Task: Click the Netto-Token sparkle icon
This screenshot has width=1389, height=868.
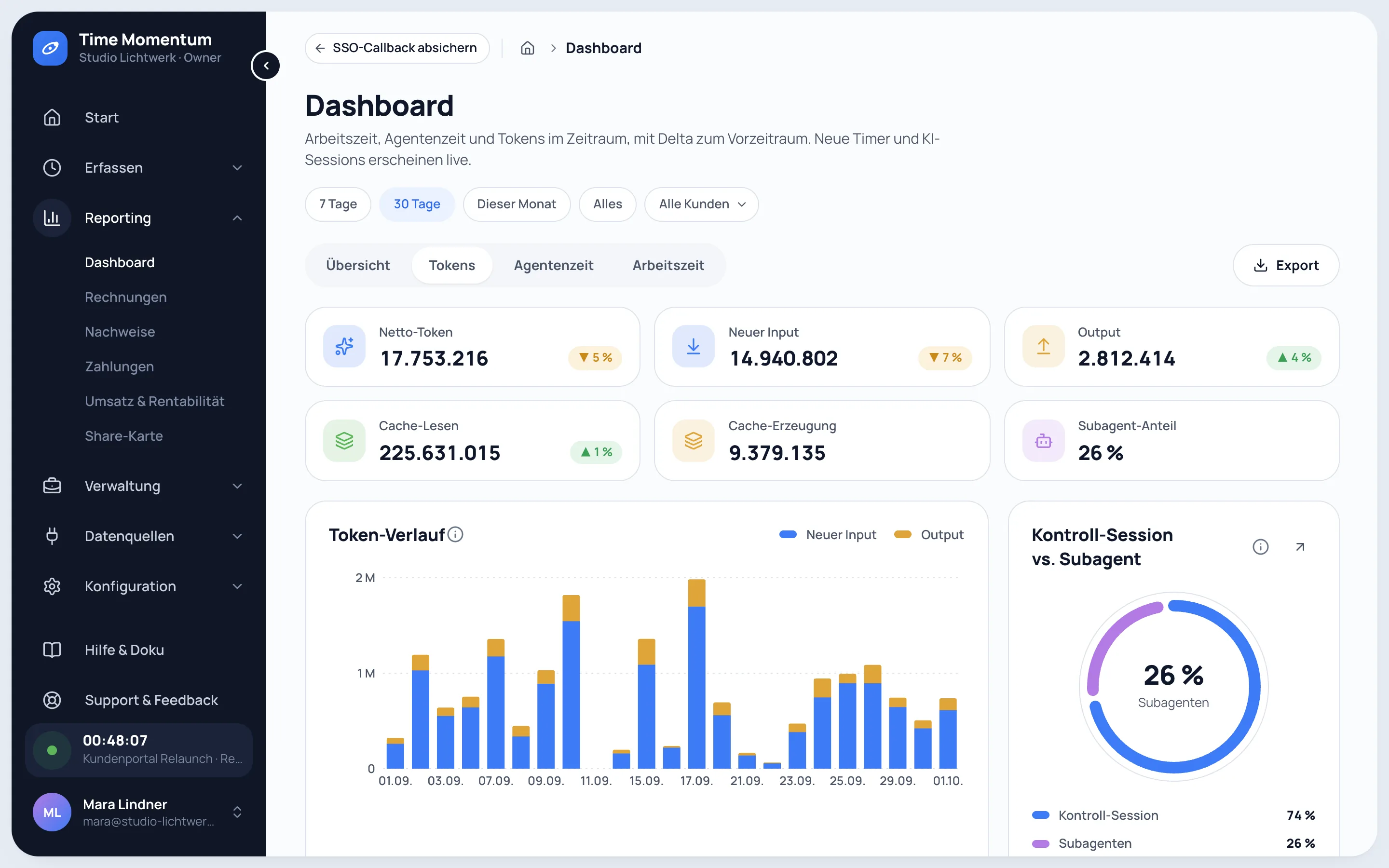Action: point(344,346)
